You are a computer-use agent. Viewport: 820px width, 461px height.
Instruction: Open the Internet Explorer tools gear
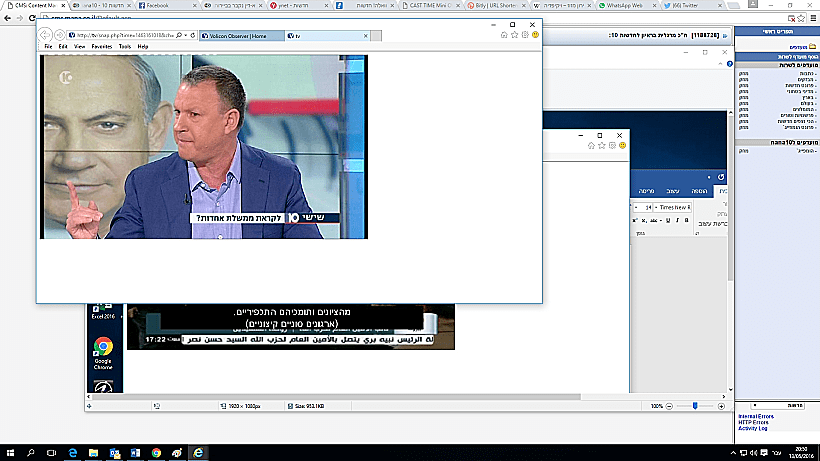526,35
